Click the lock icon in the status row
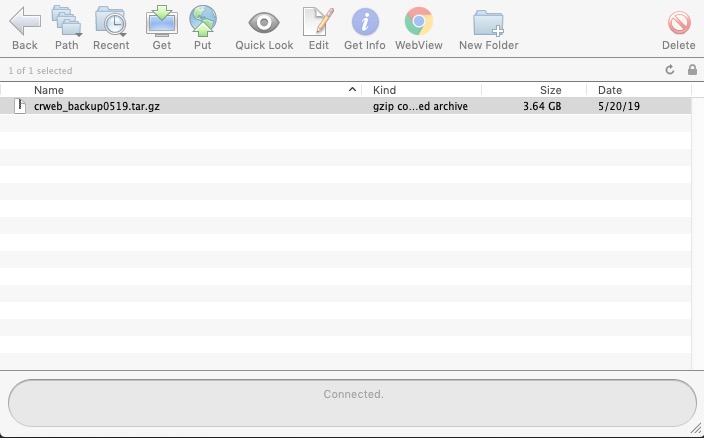 692,70
